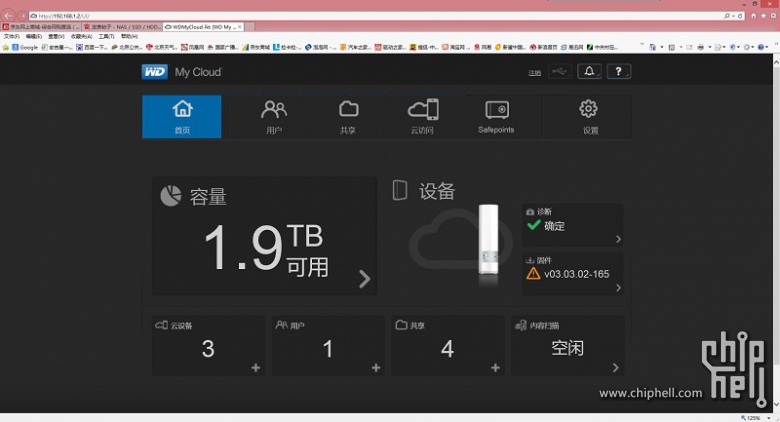Open the 共享 shares tab
Image resolution: width=780 pixels, height=422 pixels.
[x=348, y=116]
